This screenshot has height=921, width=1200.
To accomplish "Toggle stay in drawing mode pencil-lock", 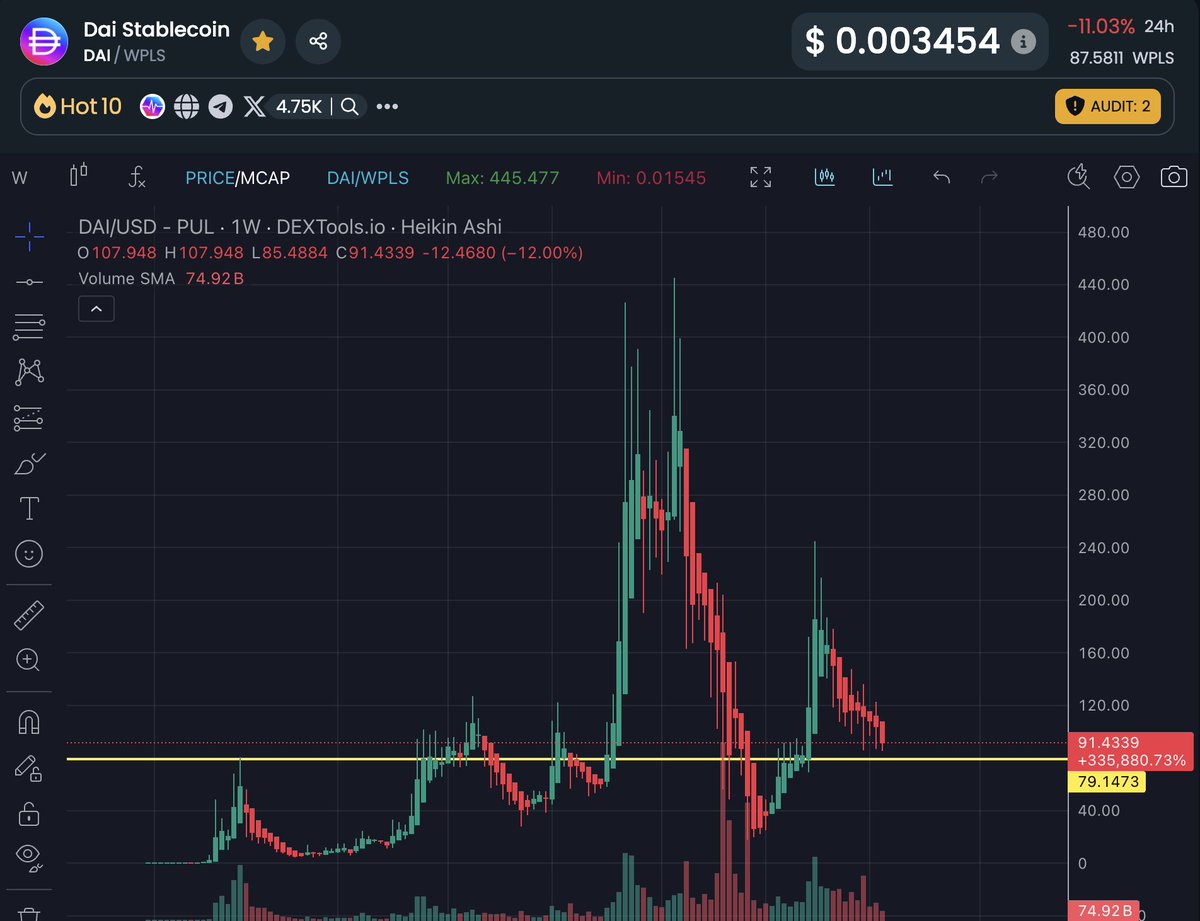I will click(29, 767).
